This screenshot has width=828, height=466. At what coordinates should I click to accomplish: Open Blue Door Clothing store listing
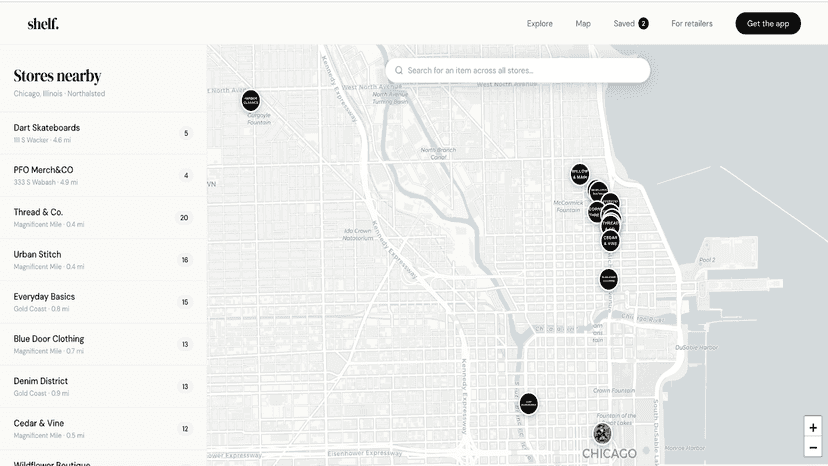tap(103, 344)
